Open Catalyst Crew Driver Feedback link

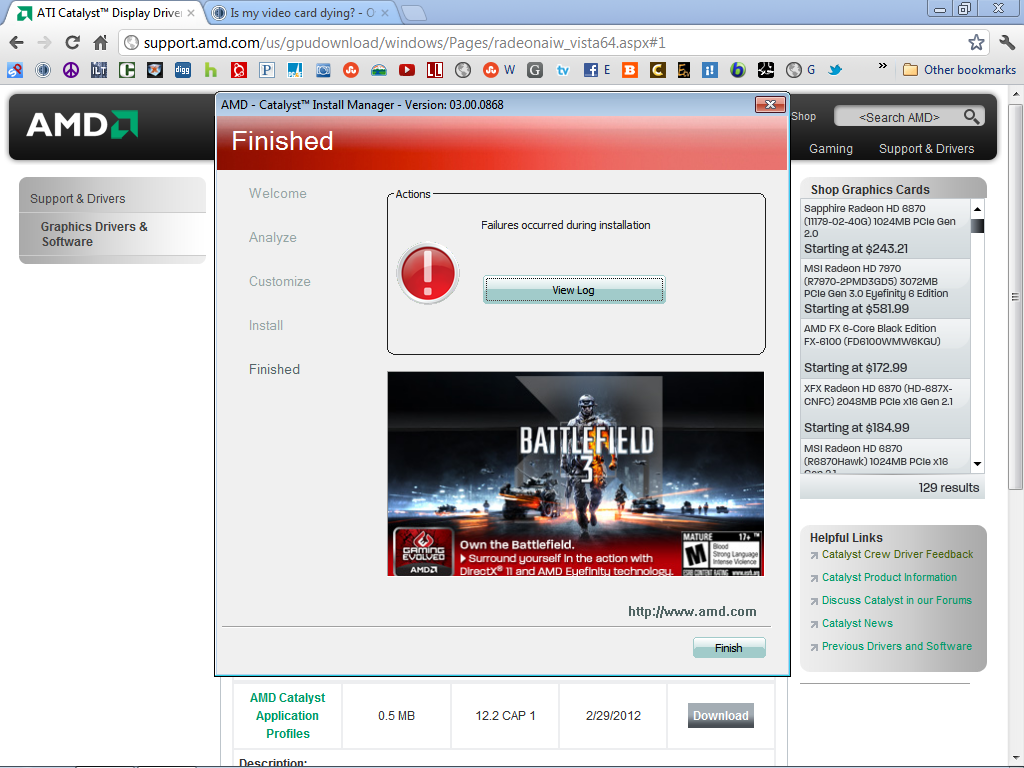tap(897, 554)
